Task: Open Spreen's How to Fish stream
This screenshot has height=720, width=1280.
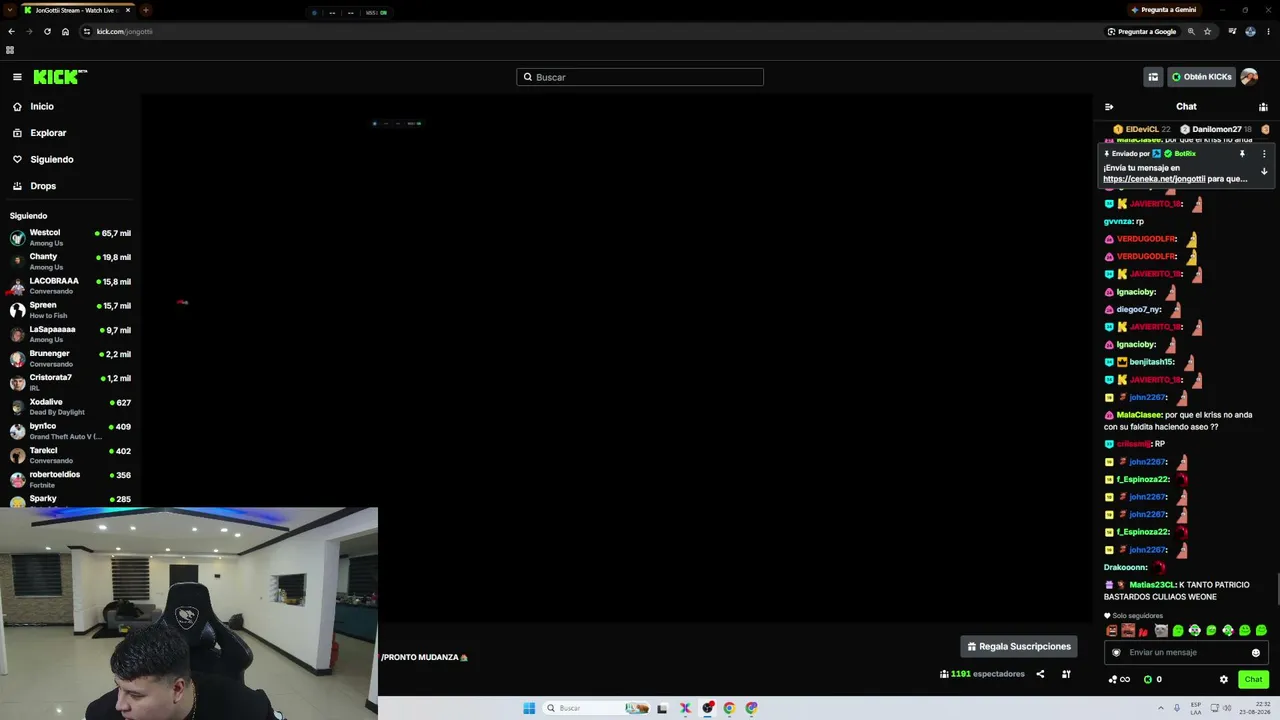Action: [x=70, y=310]
